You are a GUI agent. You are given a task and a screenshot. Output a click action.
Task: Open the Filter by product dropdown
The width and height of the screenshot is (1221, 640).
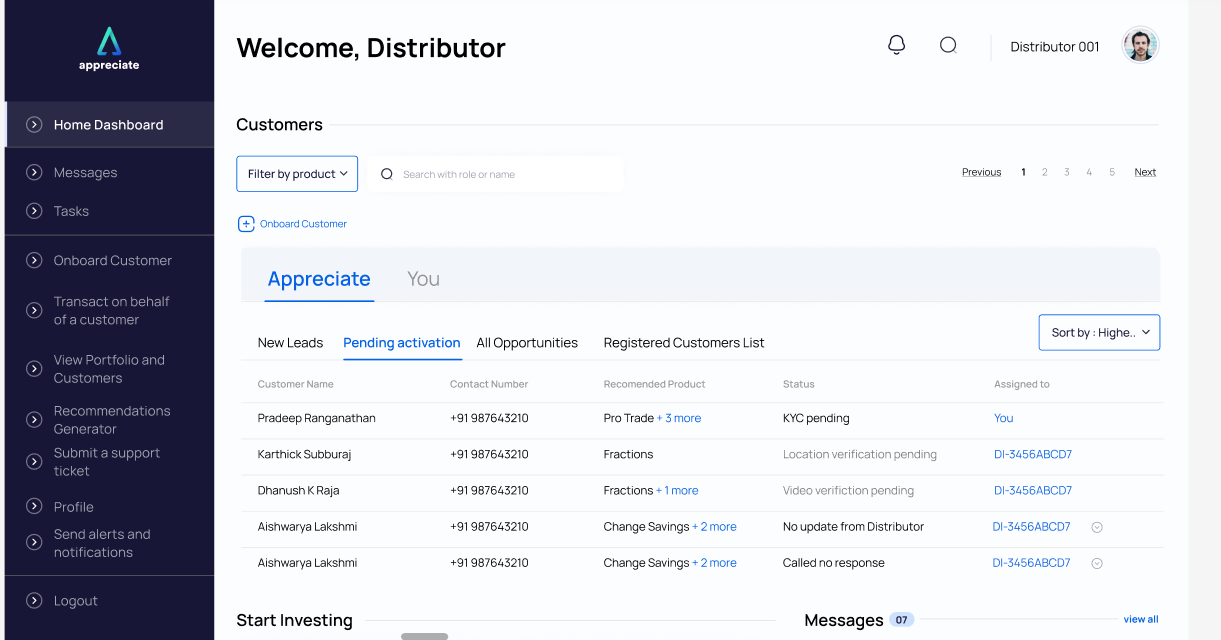point(297,174)
